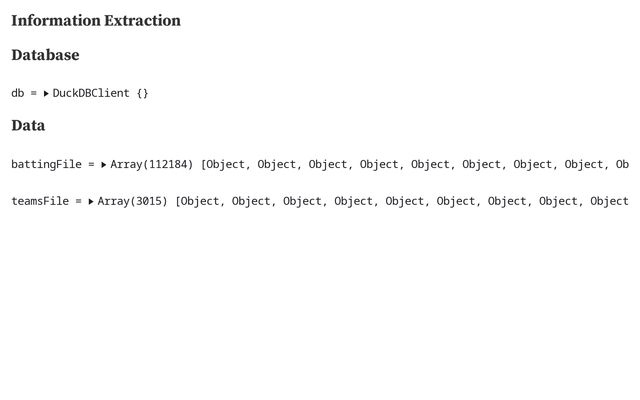The image size is (640, 400).
Task: Expand the DuckDBClient disclosure triangle
Action: [46, 93]
